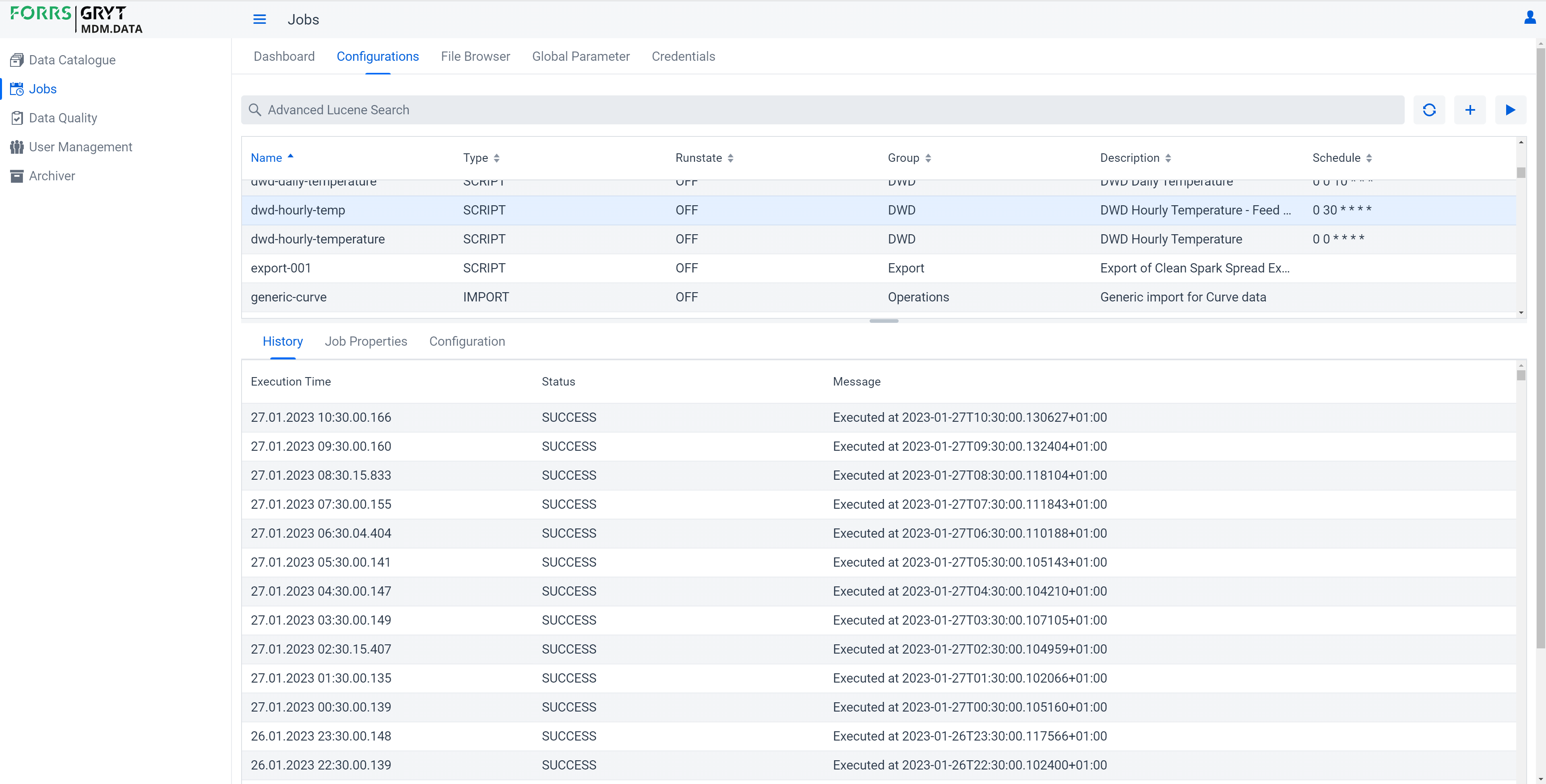The width and height of the screenshot is (1546, 784).
Task: Navigate to Jobs in sidebar
Action: tap(43, 89)
